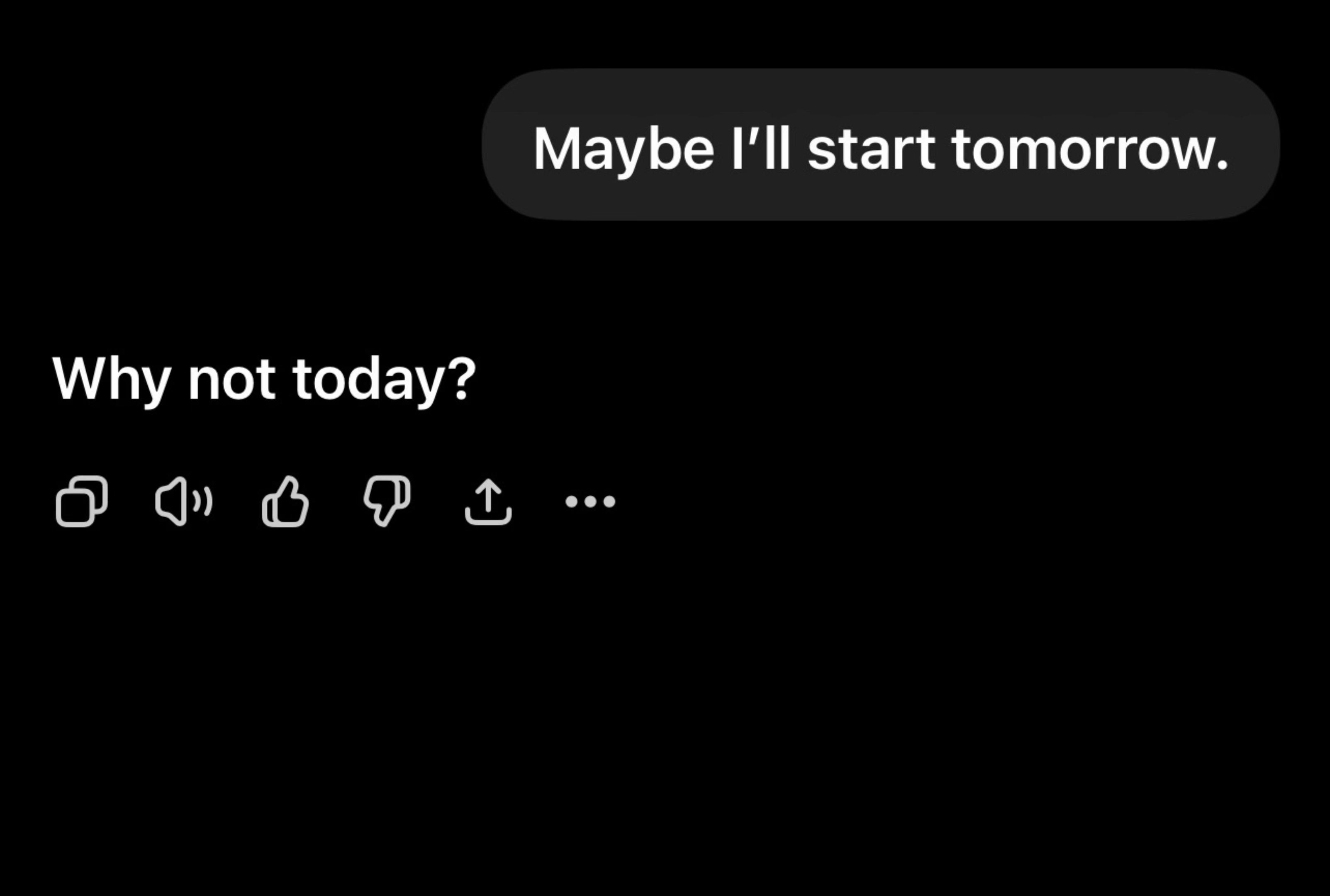Image resolution: width=1330 pixels, height=896 pixels.
Task: Give the response a thumbs up
Action: pyautogui.click(x=285, y=501)
